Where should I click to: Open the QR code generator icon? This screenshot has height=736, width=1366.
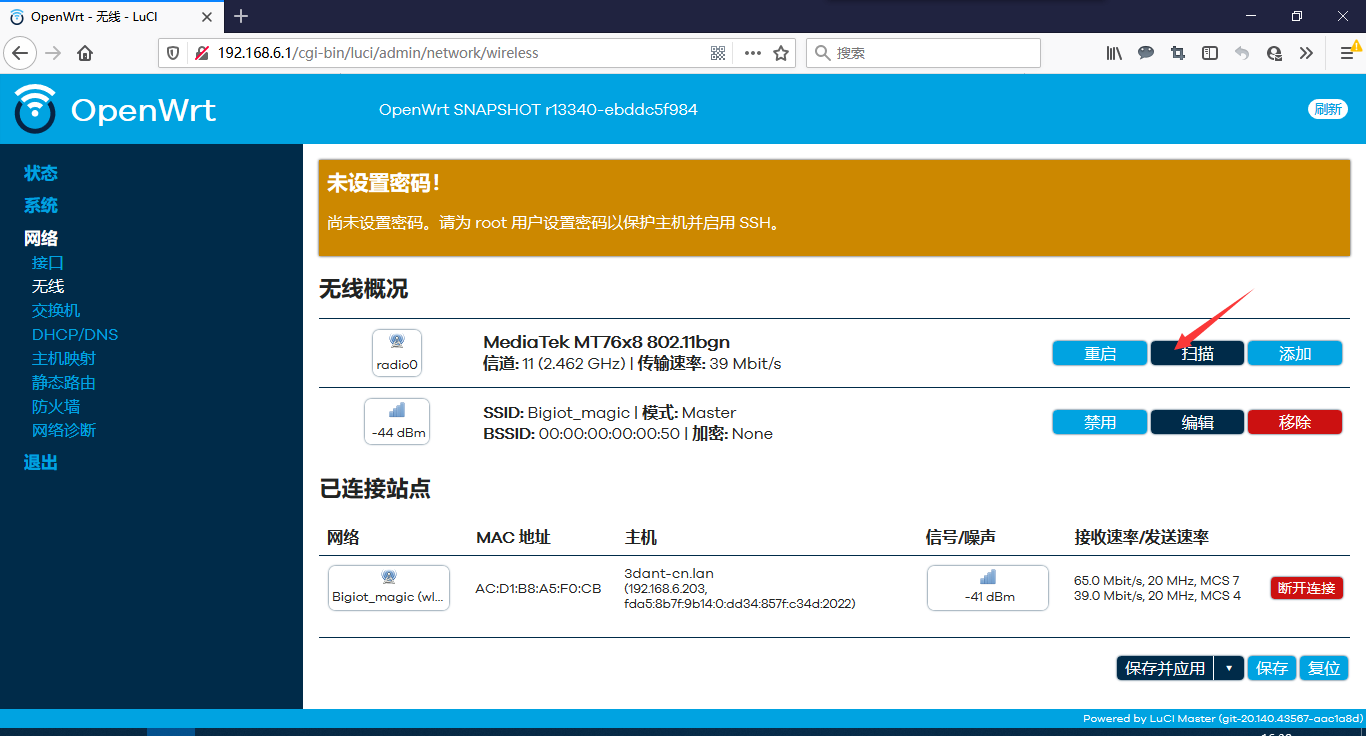[718, 53]
